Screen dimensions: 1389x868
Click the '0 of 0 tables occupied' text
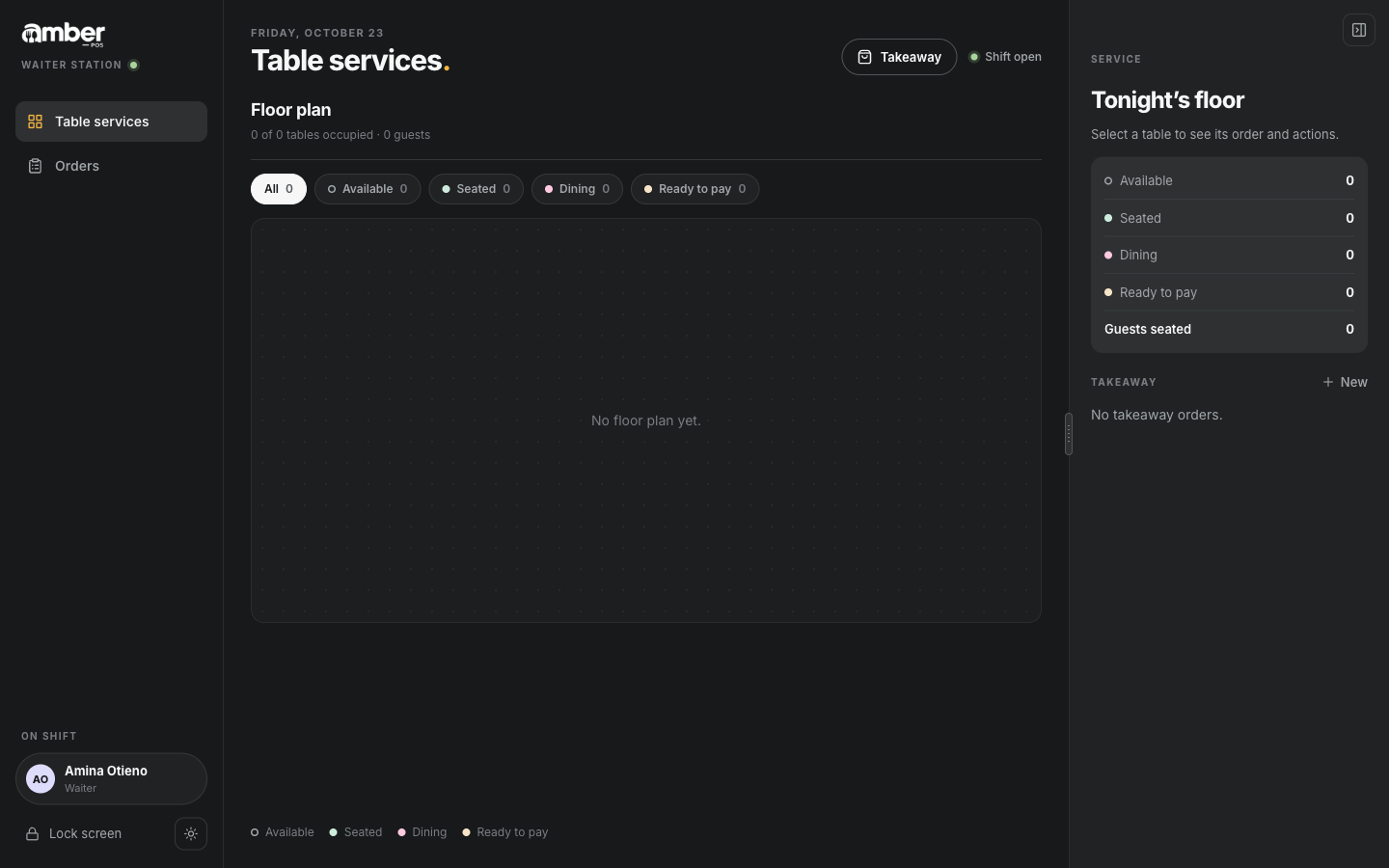click(312, 135)
